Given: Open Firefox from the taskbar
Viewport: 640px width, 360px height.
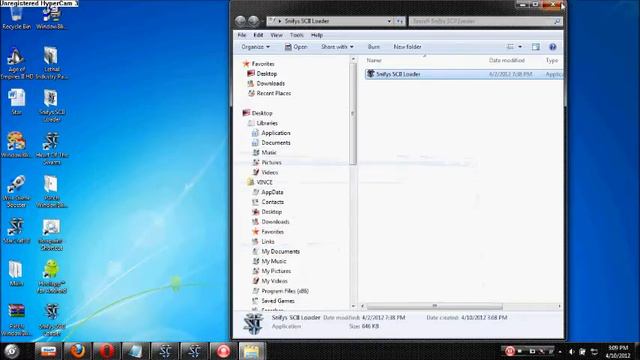Looking at the screenshot, I should click(78, 351).
